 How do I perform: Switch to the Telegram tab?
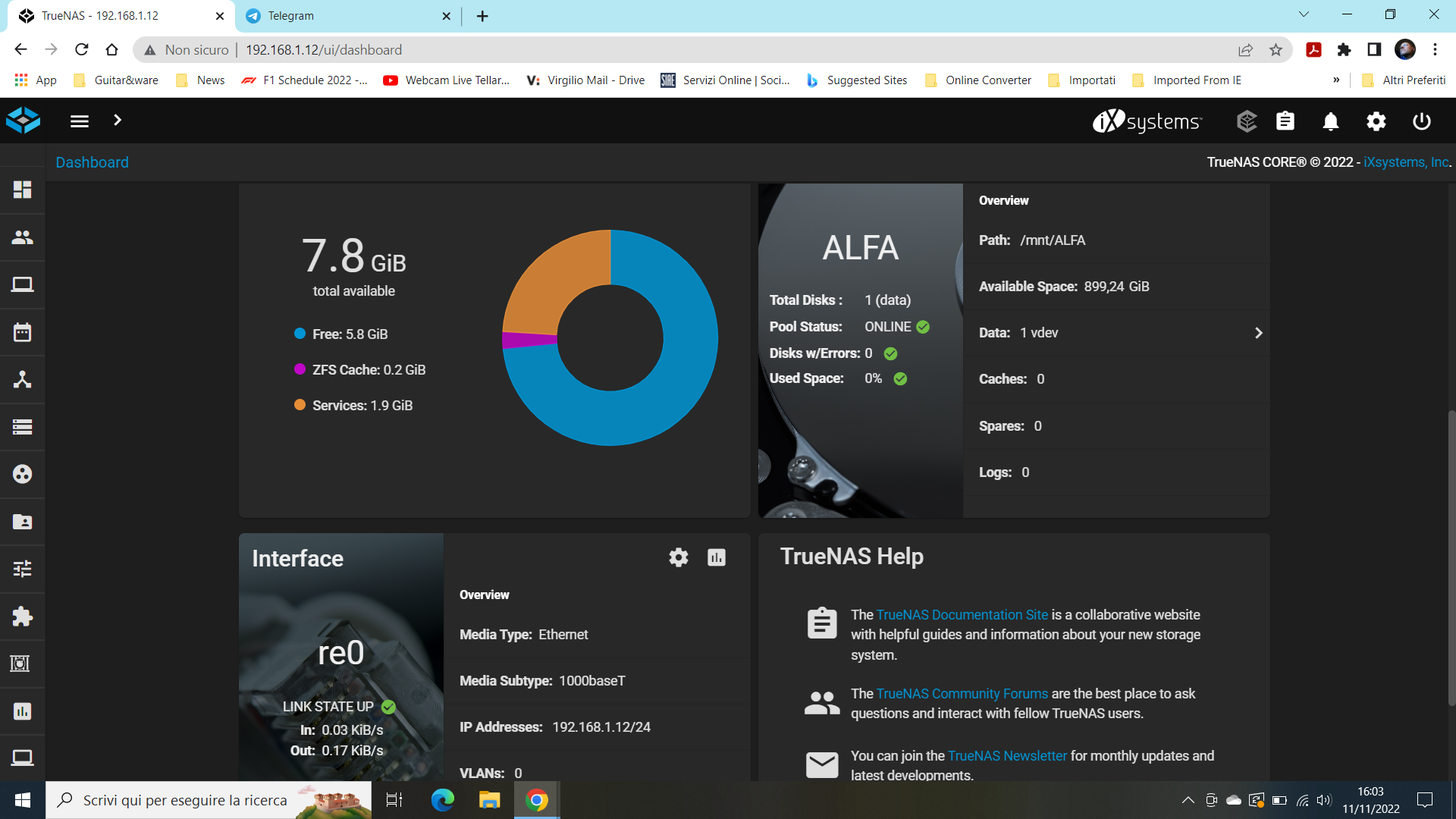coord(349,16)
